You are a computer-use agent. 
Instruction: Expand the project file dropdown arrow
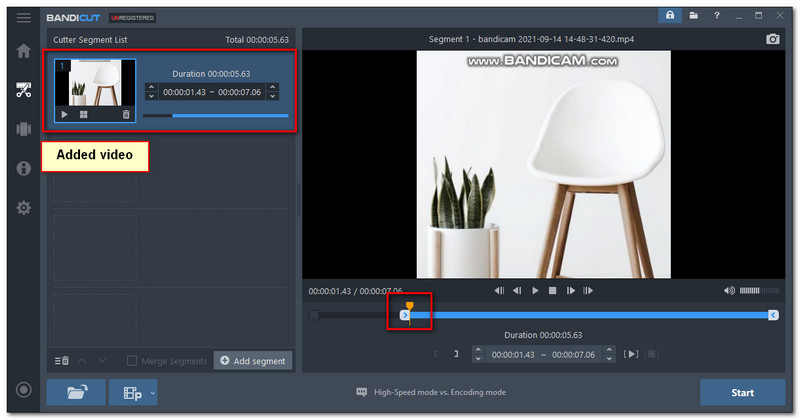(x=153, y=393)
